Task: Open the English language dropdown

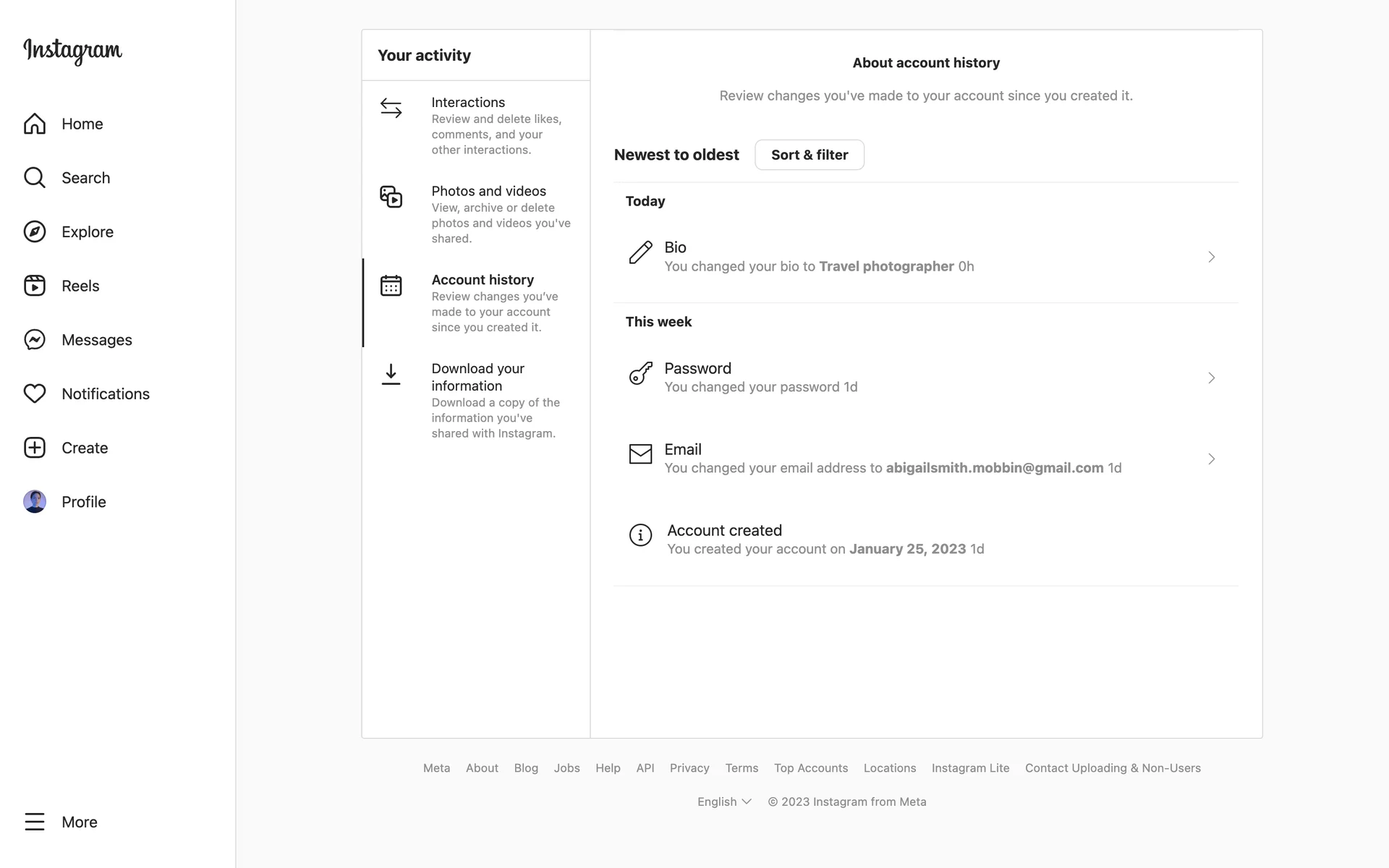Action: [724, 801]
